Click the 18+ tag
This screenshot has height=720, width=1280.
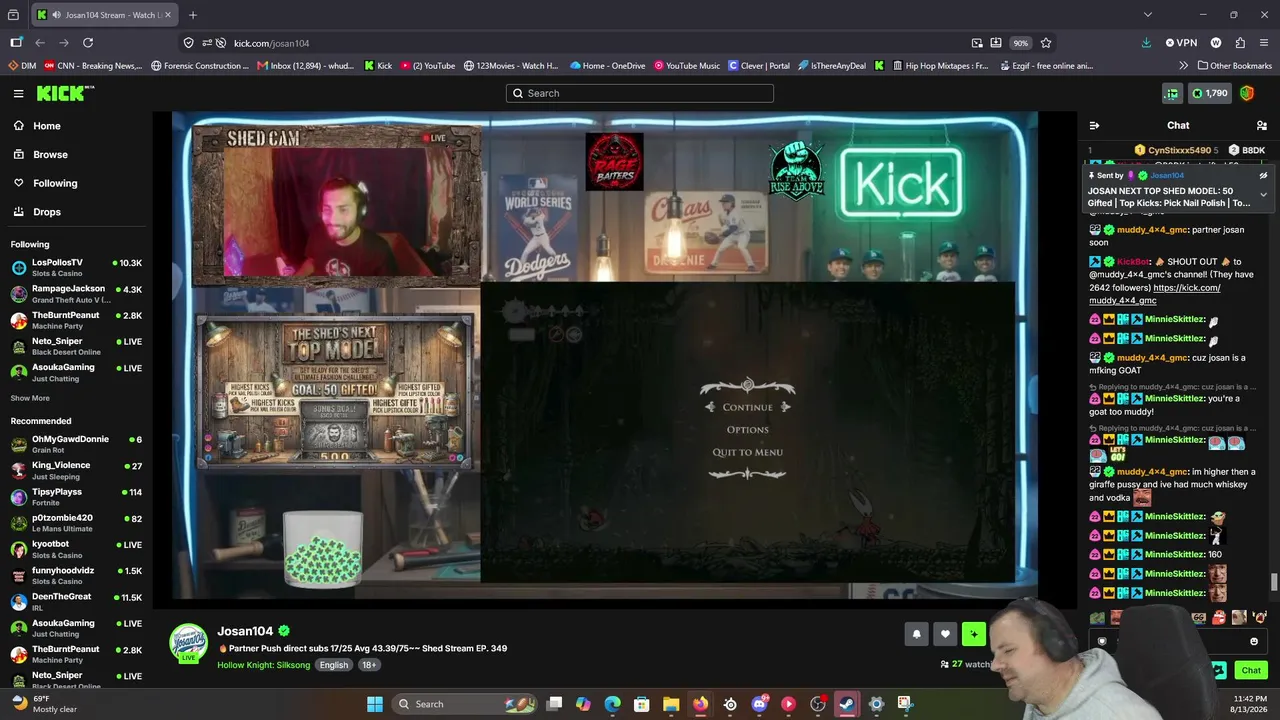pos(369,665)
